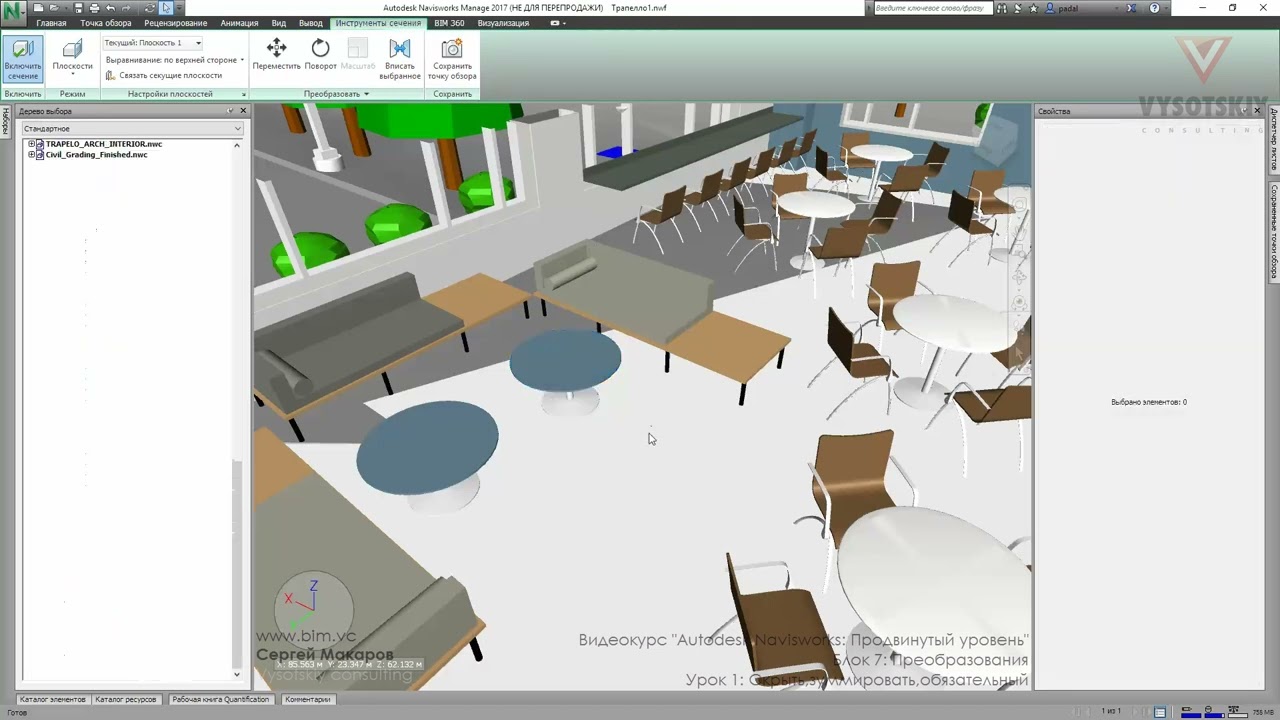Open the Наборы side tab
The width and height of the screenshot is (1280, 720).
pyautogui.click(x=5, y=121)
